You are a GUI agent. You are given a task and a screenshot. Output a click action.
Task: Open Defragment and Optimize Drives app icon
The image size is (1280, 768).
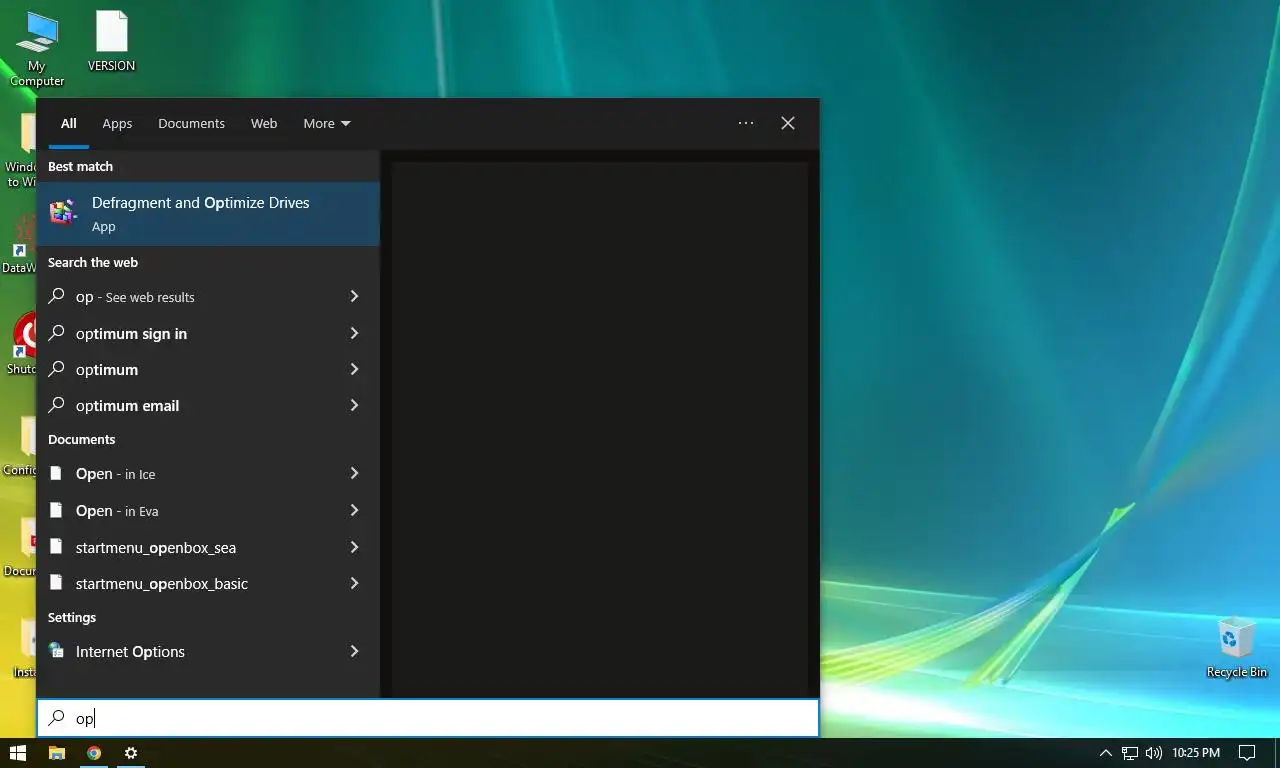pos(63,212)
